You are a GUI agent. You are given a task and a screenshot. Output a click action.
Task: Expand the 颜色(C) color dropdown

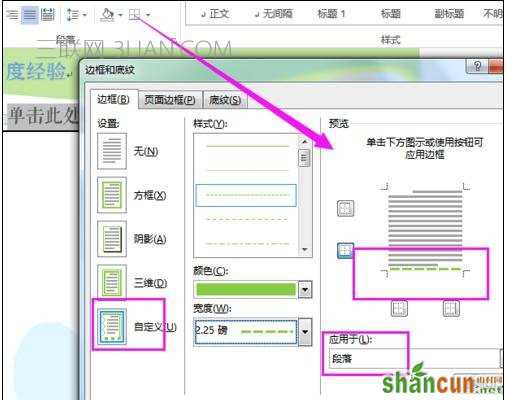[305, 289]
